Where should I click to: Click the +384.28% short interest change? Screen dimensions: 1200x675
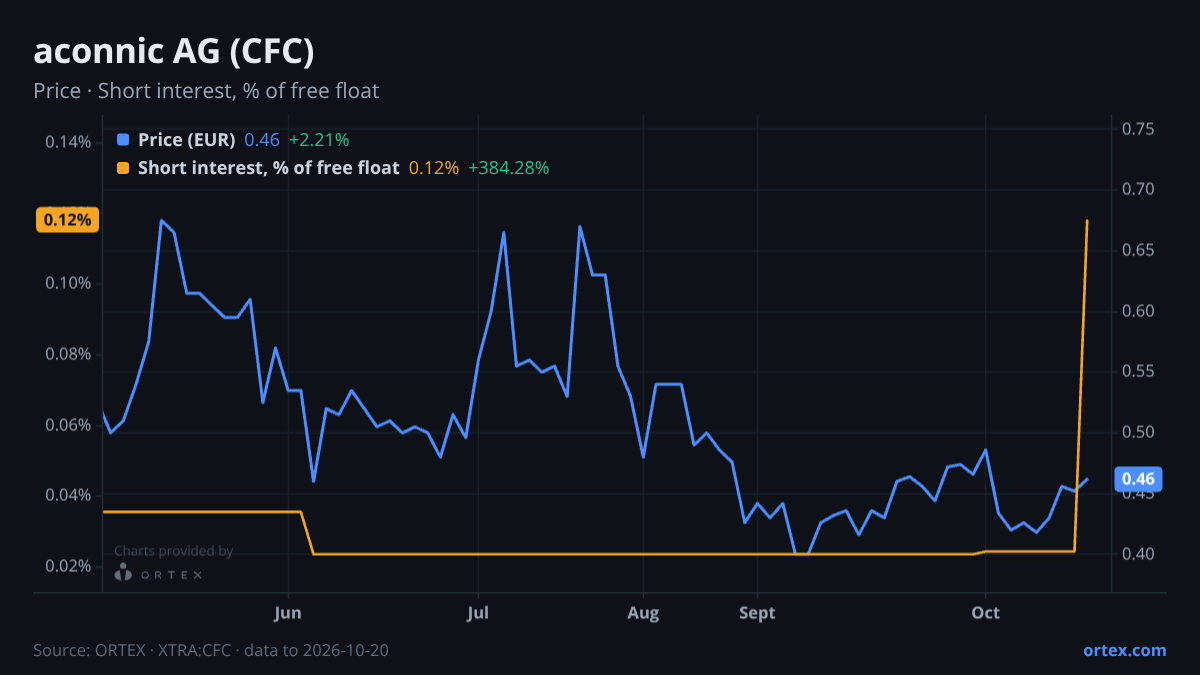(509, 168)
